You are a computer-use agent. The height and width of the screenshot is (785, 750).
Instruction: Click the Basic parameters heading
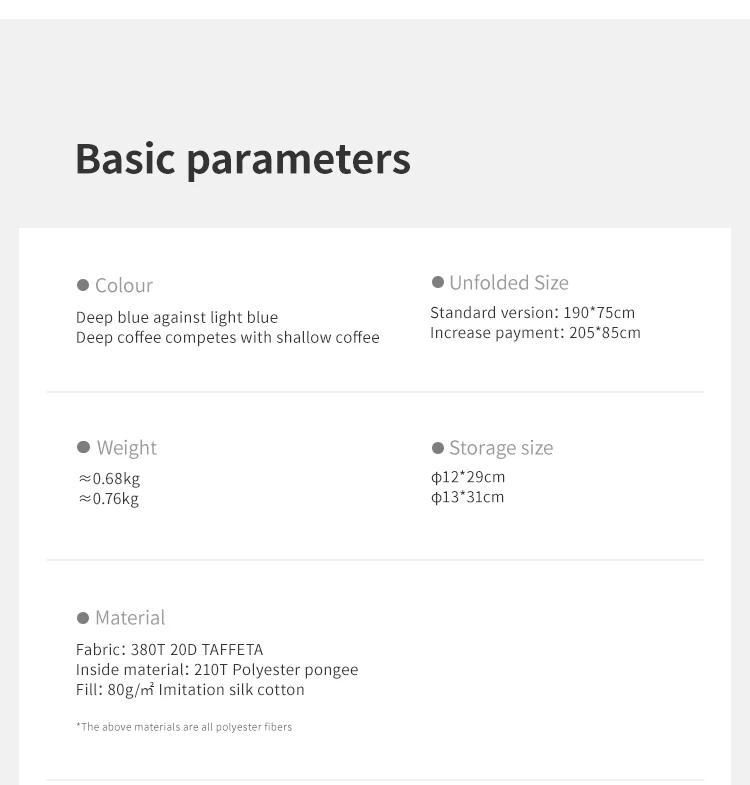(243, 160)
